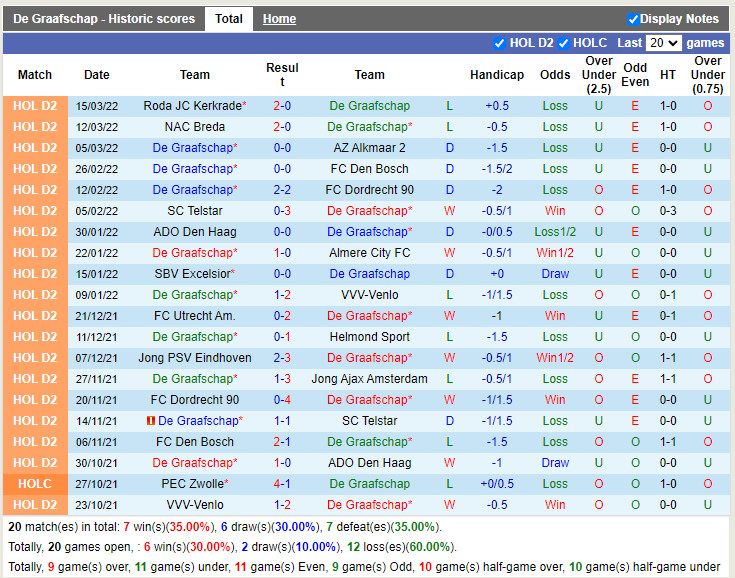Viewport: 735px width, 578px height.
Task: Click Jong Ajax Amsterdam team name
Action: click(369, 379)
